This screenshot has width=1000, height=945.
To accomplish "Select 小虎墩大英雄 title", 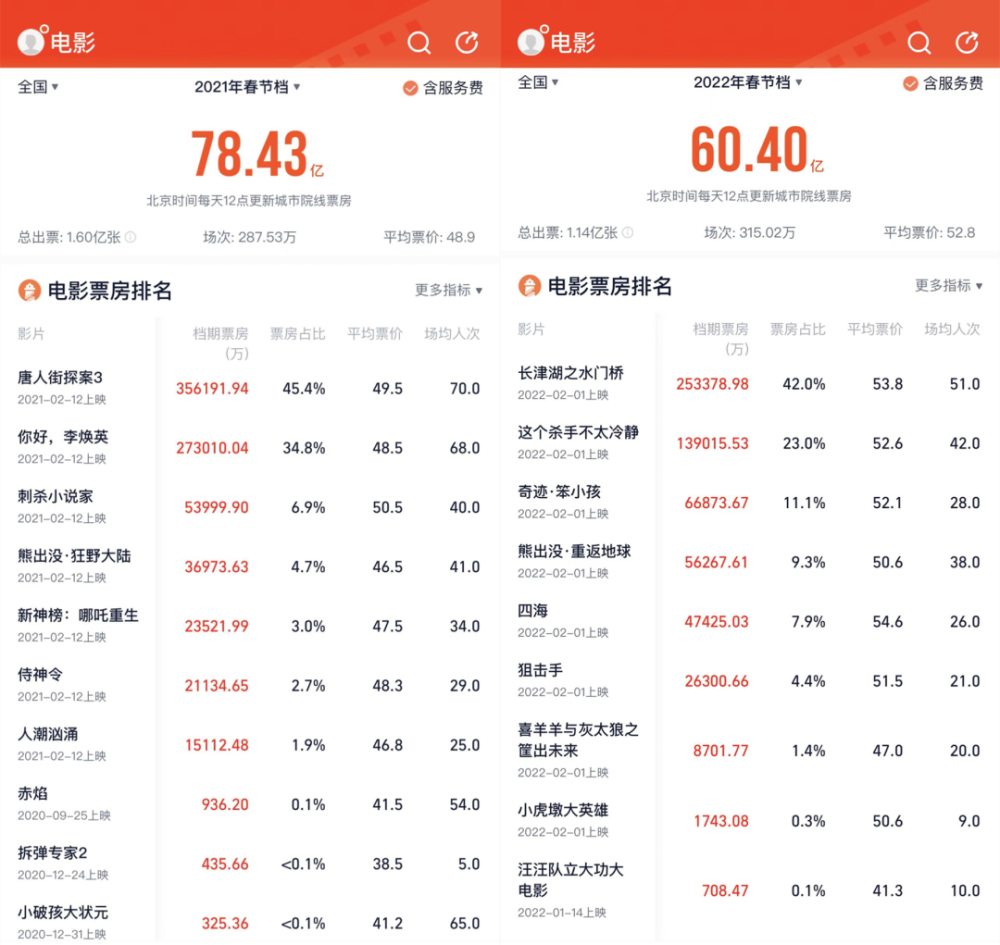I will tap(562, 810).
